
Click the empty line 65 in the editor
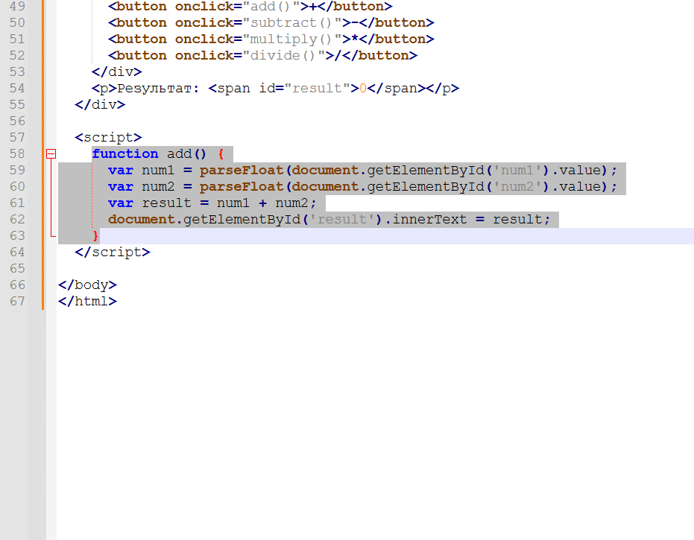click(300, 269)
